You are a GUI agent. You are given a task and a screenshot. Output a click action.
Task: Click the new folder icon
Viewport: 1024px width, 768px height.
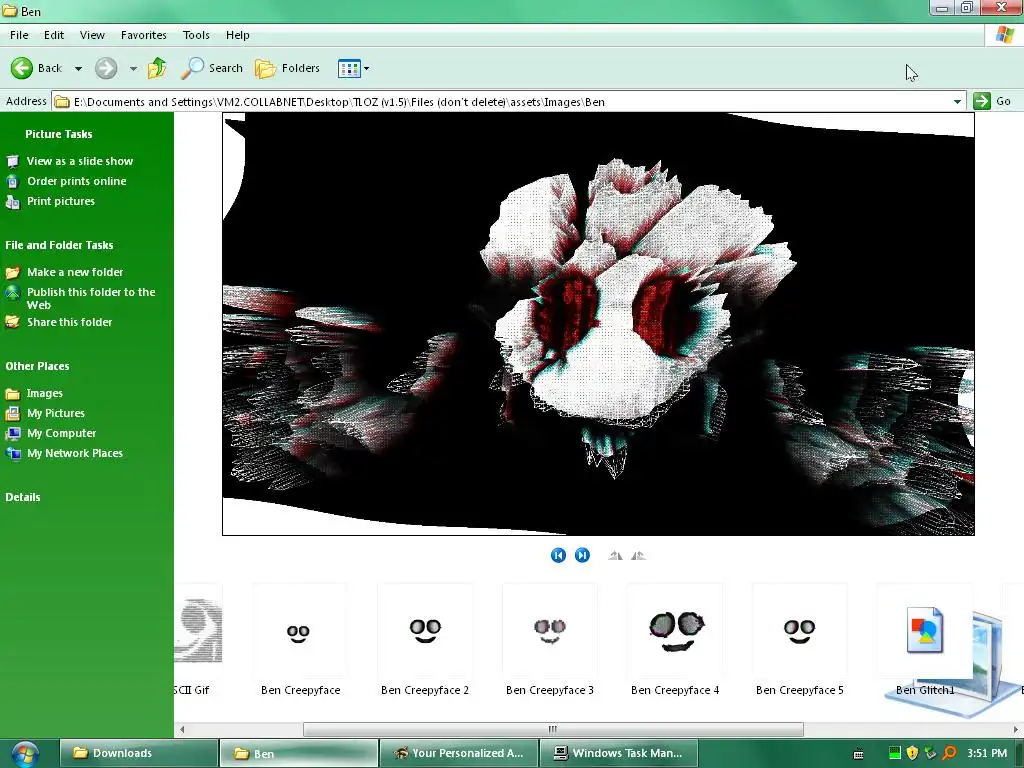coord(12,272)
